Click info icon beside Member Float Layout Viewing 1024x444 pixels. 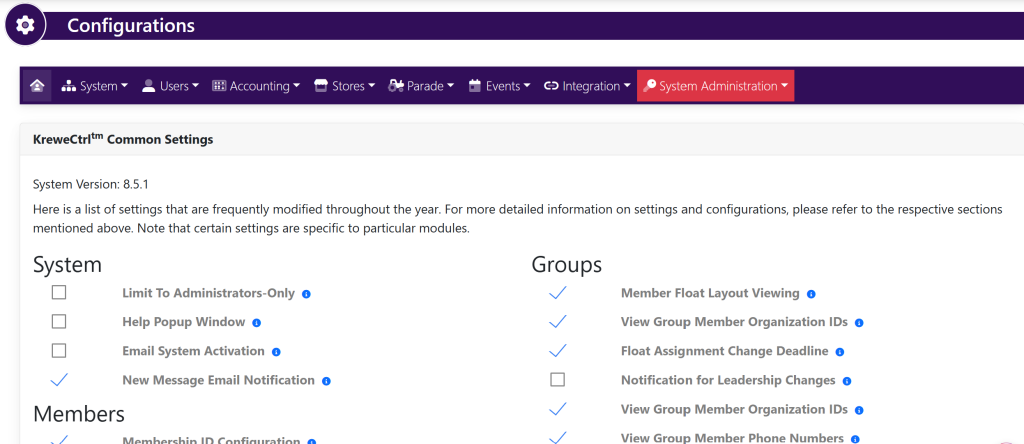pyautogui.click(x=811, y=294)
